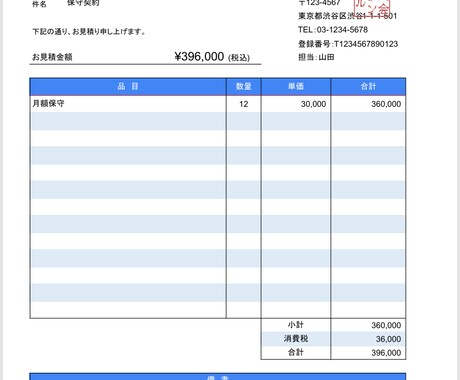
Task: Select the unit price 30,000 cell
Action: click(296, 104)
